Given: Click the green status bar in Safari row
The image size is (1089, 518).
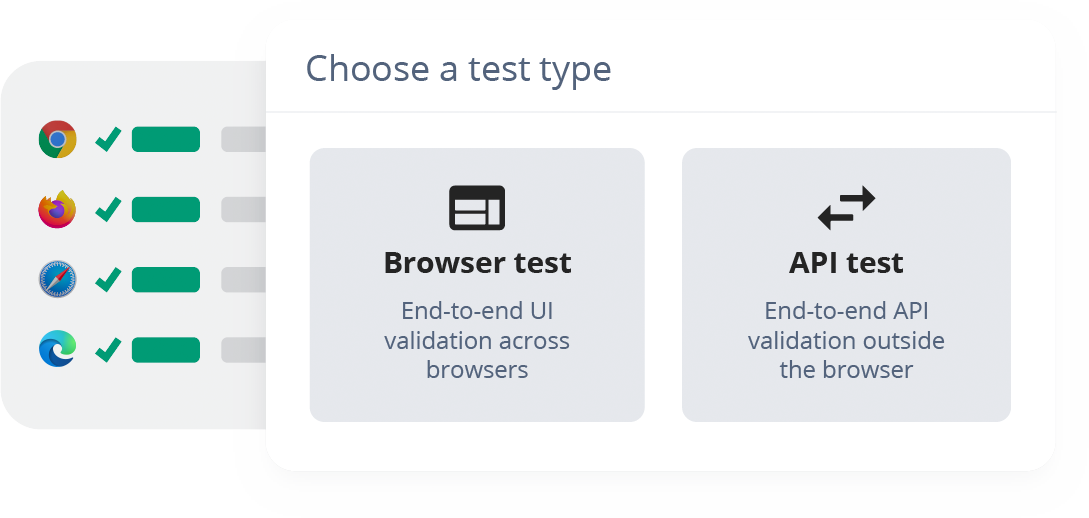Looking at the screenshot, I should pyautogui.click(x=166, y=279).
